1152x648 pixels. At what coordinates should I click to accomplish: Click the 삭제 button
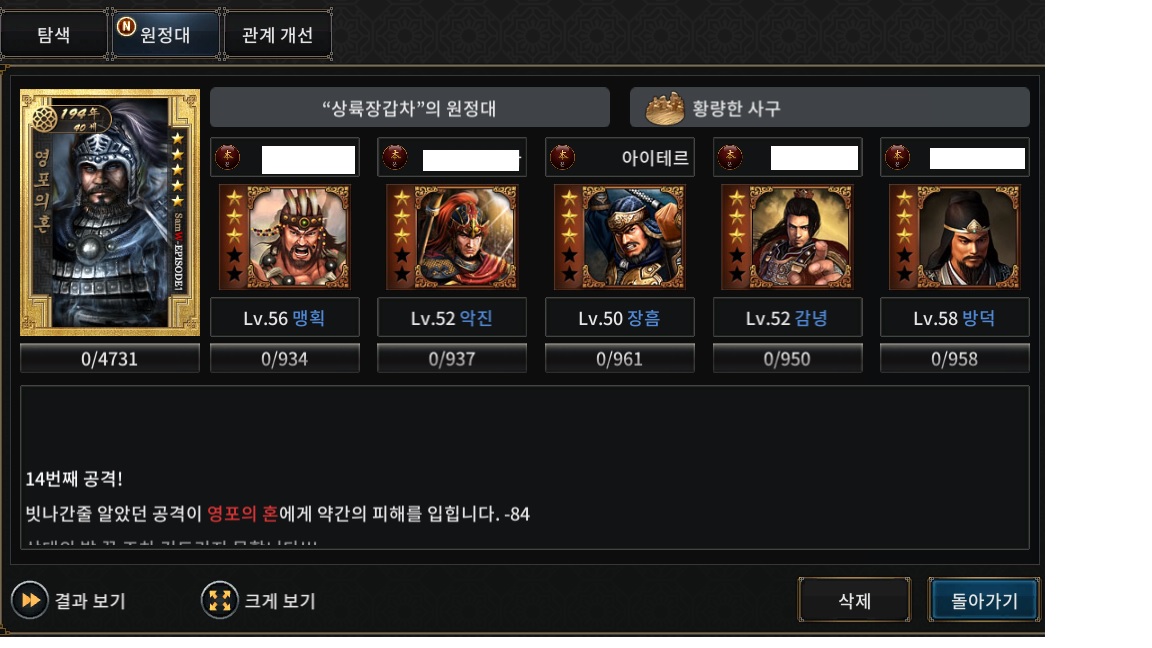(x=854, y=600)
